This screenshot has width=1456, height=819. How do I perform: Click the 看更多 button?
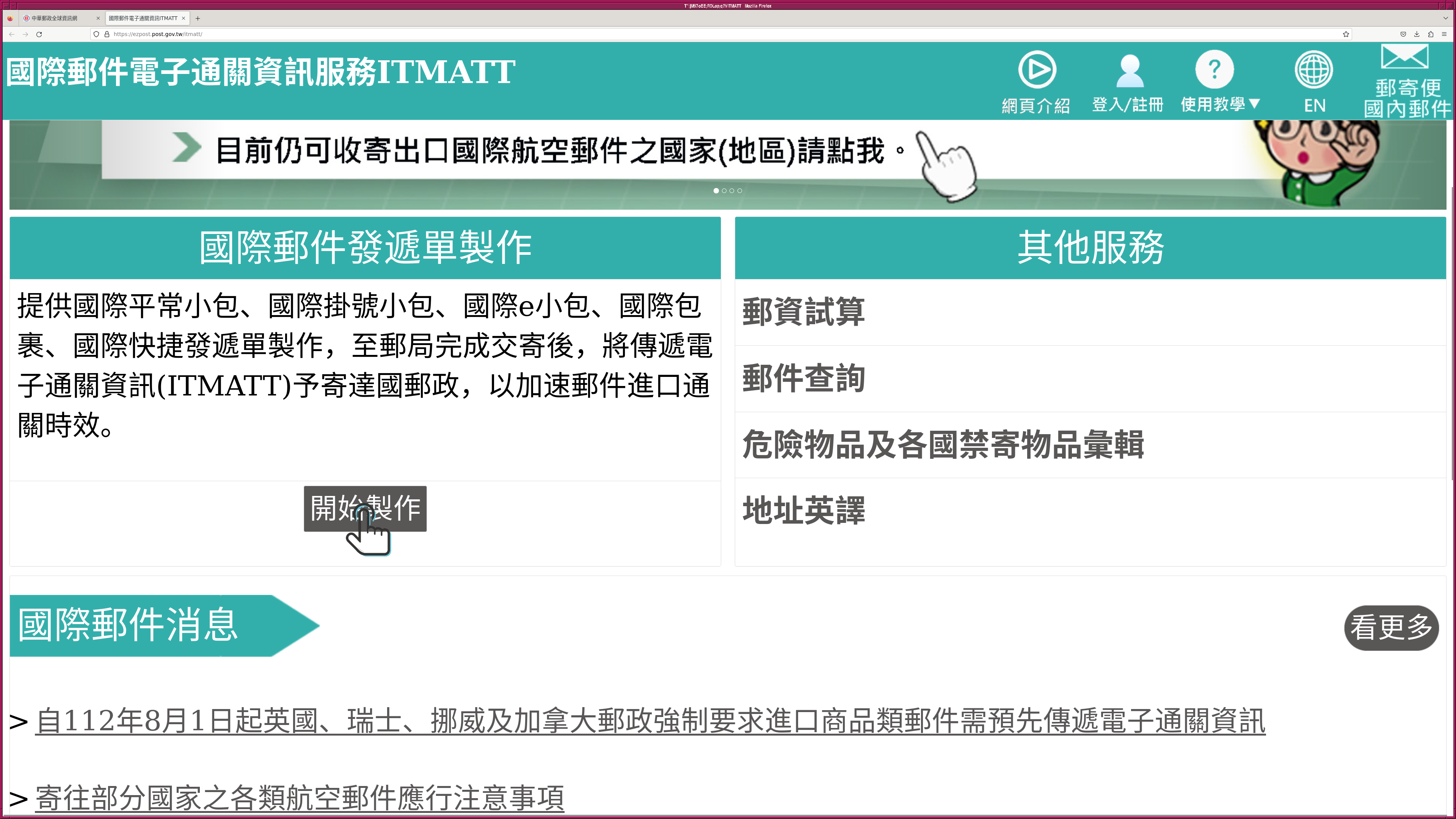coord(1391,628)
